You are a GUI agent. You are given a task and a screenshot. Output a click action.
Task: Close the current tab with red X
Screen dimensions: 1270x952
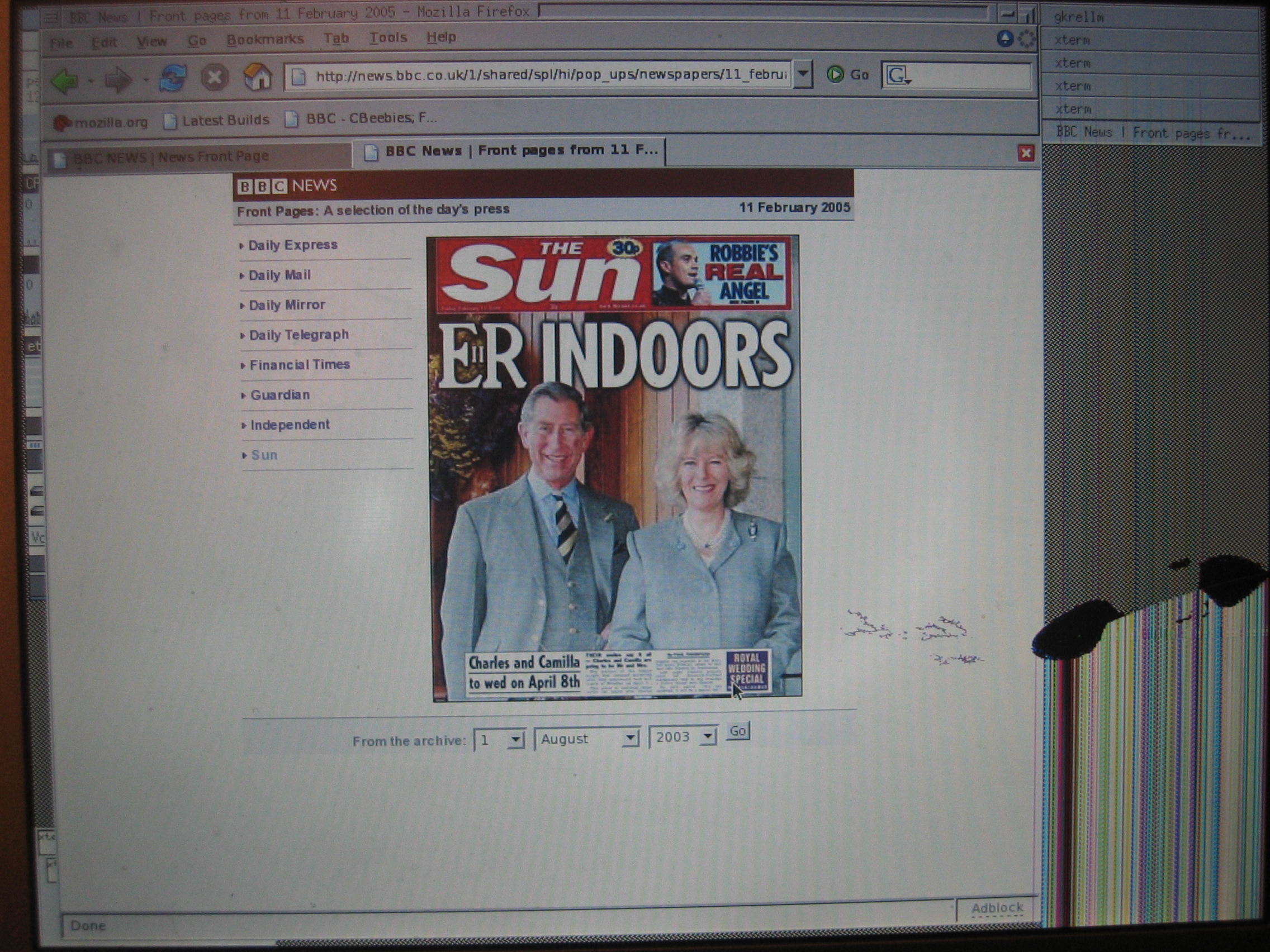(1025, 153)
